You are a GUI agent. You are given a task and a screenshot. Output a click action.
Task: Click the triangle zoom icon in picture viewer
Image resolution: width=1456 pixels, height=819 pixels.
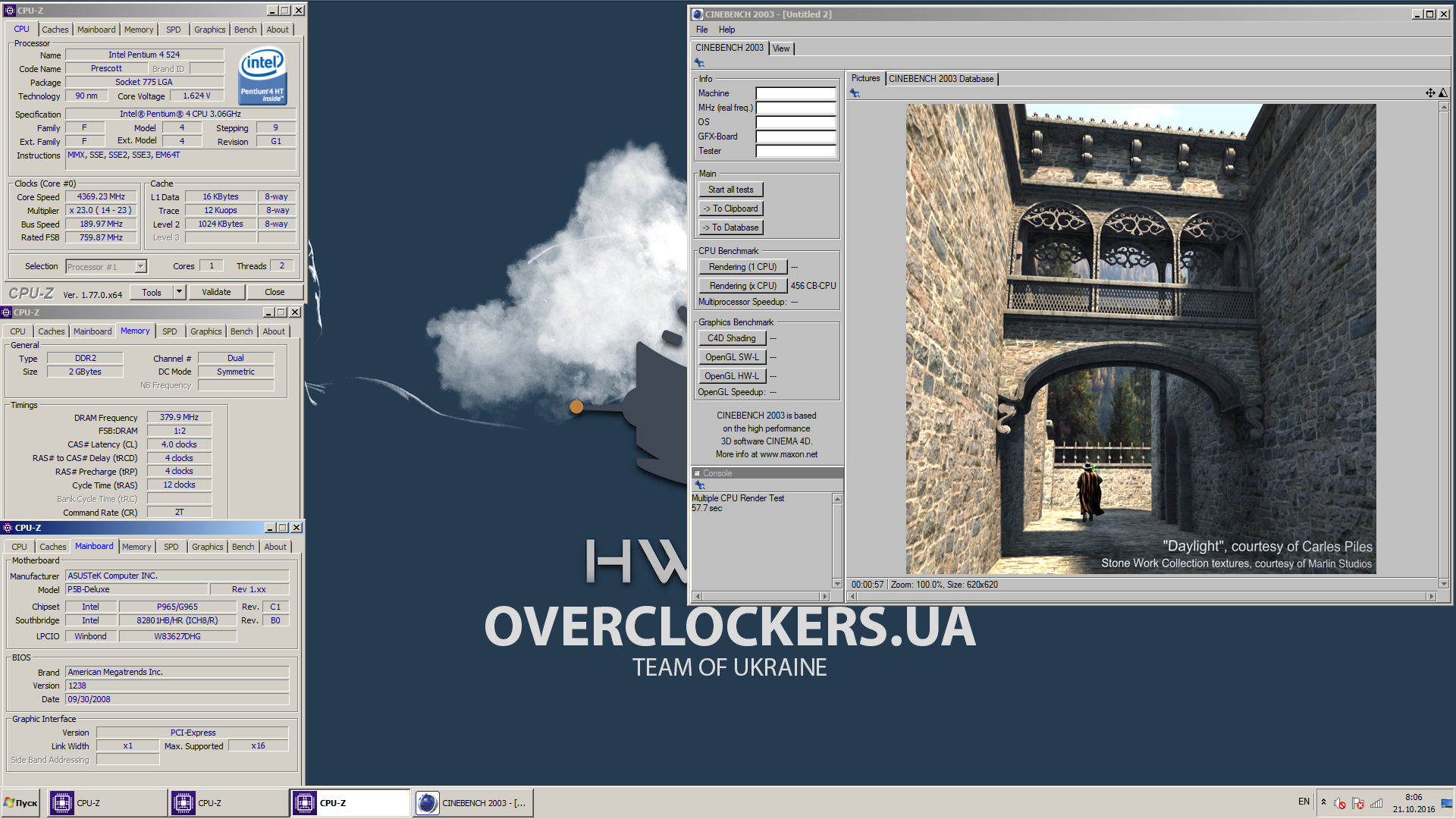click(1442, 93)
